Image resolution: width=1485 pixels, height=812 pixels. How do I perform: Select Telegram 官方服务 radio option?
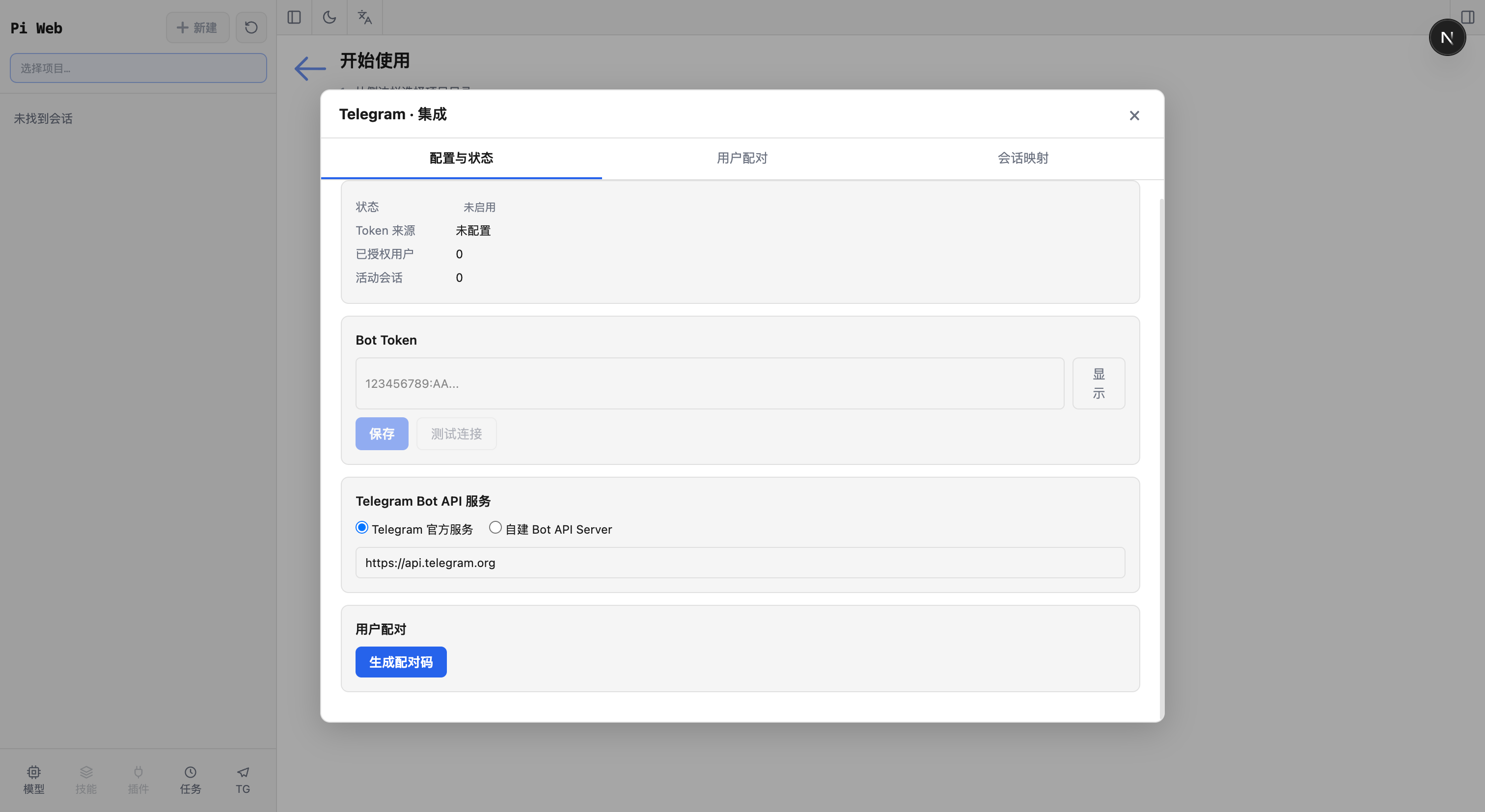[362, 528]
